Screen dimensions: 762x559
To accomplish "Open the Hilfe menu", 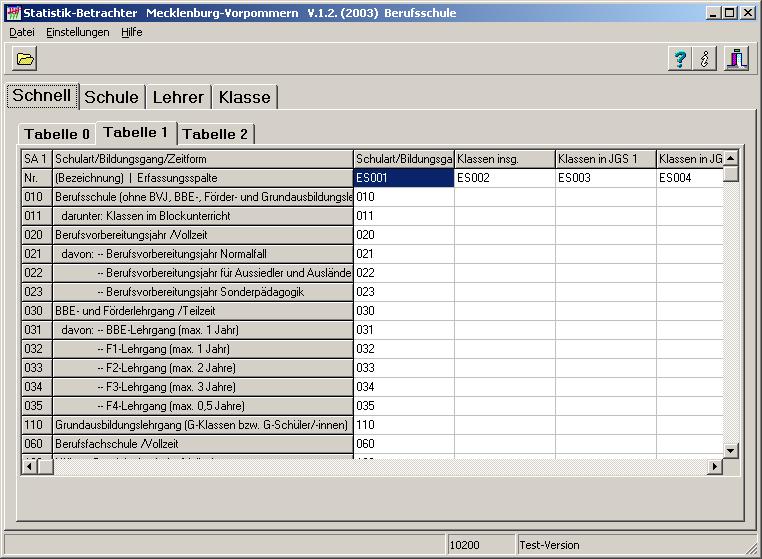I will [x=132, y=32].
